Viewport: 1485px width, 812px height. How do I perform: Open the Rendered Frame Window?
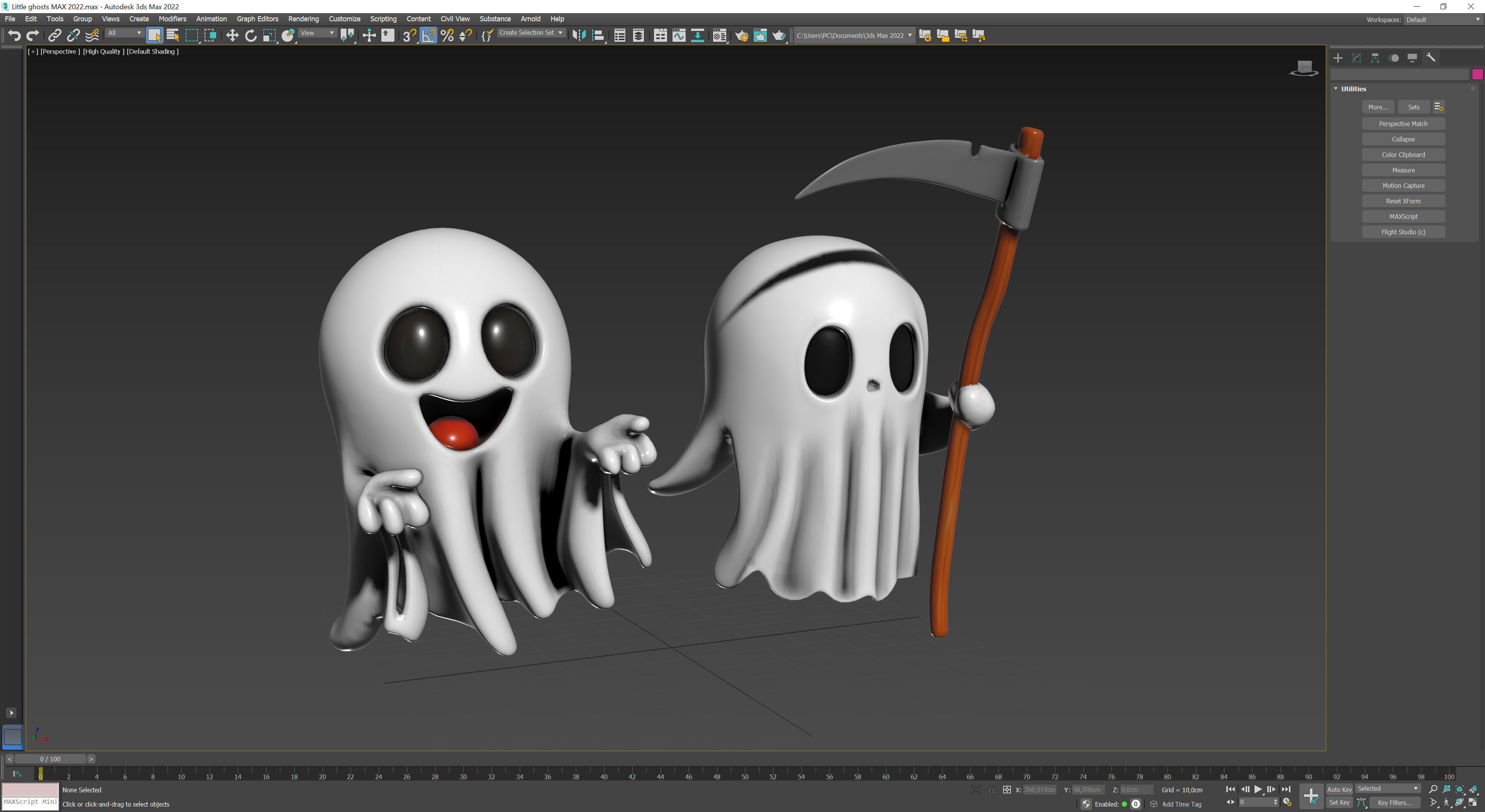[x=760, y=36]
